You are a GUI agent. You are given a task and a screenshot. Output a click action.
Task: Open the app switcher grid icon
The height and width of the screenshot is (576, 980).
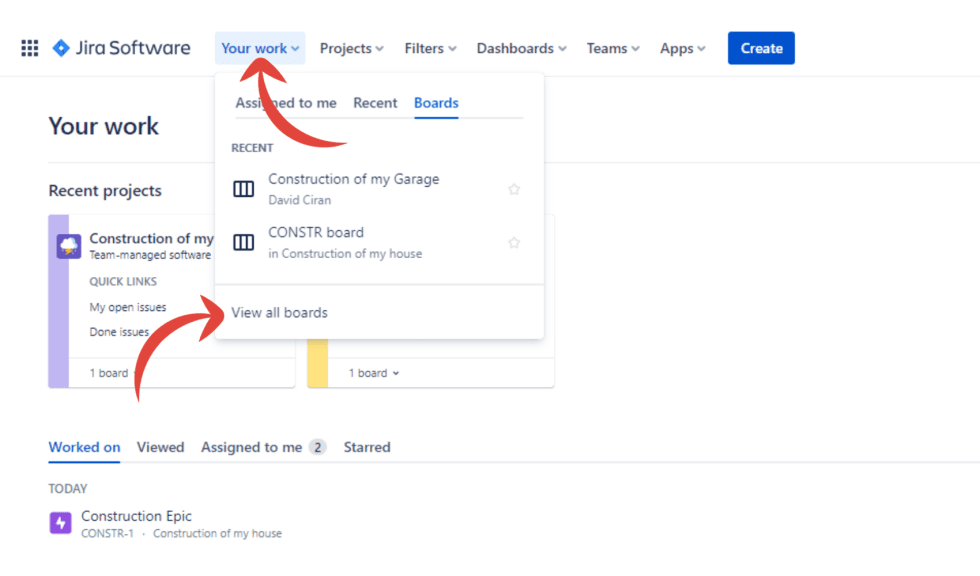(x=29, y=48)
